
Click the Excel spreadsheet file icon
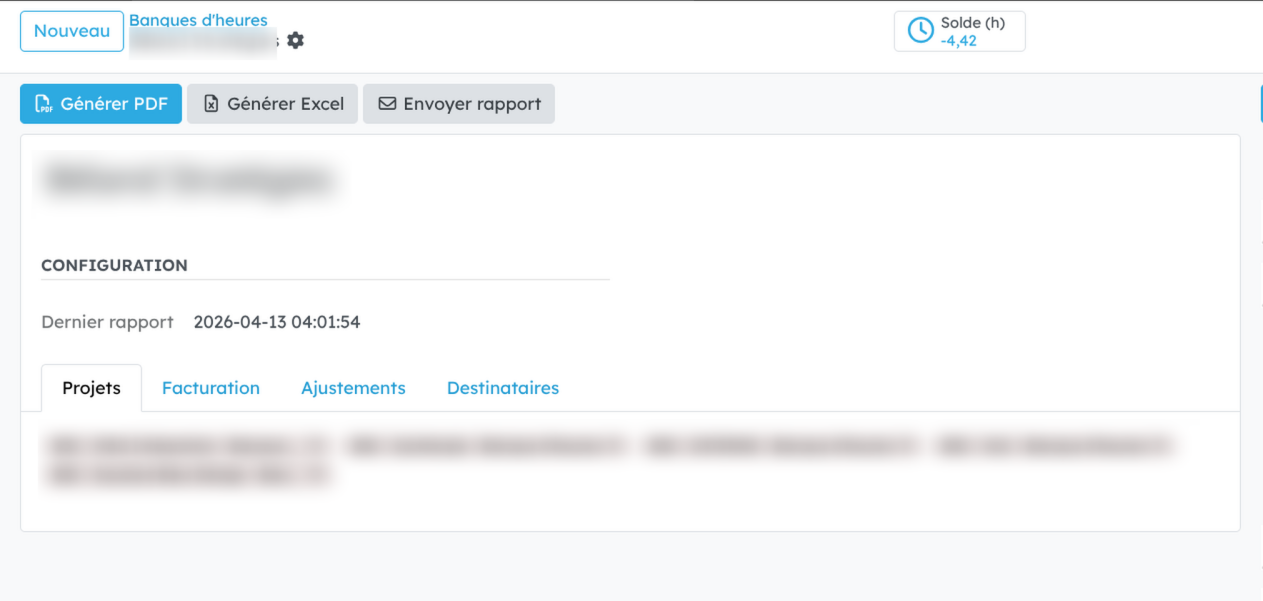211,104
